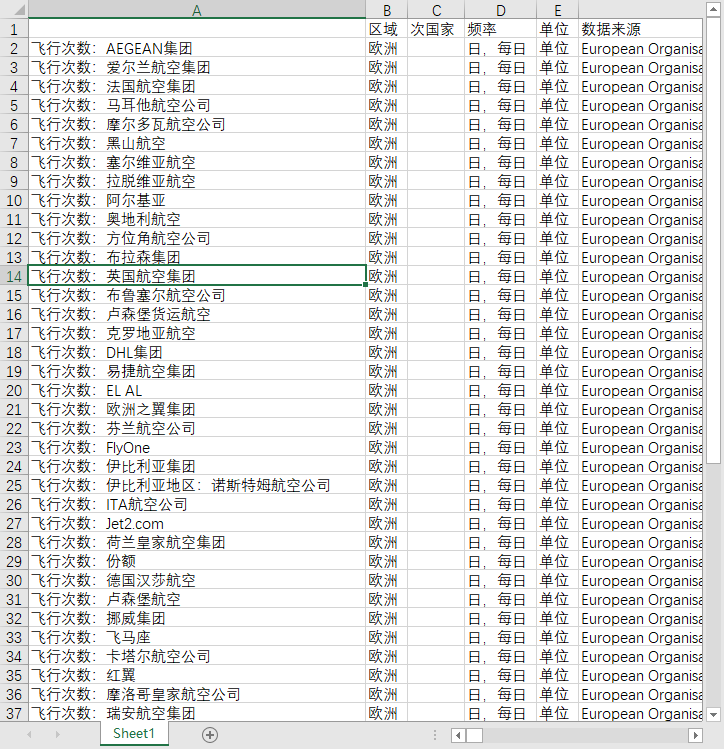
Task: Select cell '飞行次数: 荷兰皇家航空集团'
Action: point(197,542)
